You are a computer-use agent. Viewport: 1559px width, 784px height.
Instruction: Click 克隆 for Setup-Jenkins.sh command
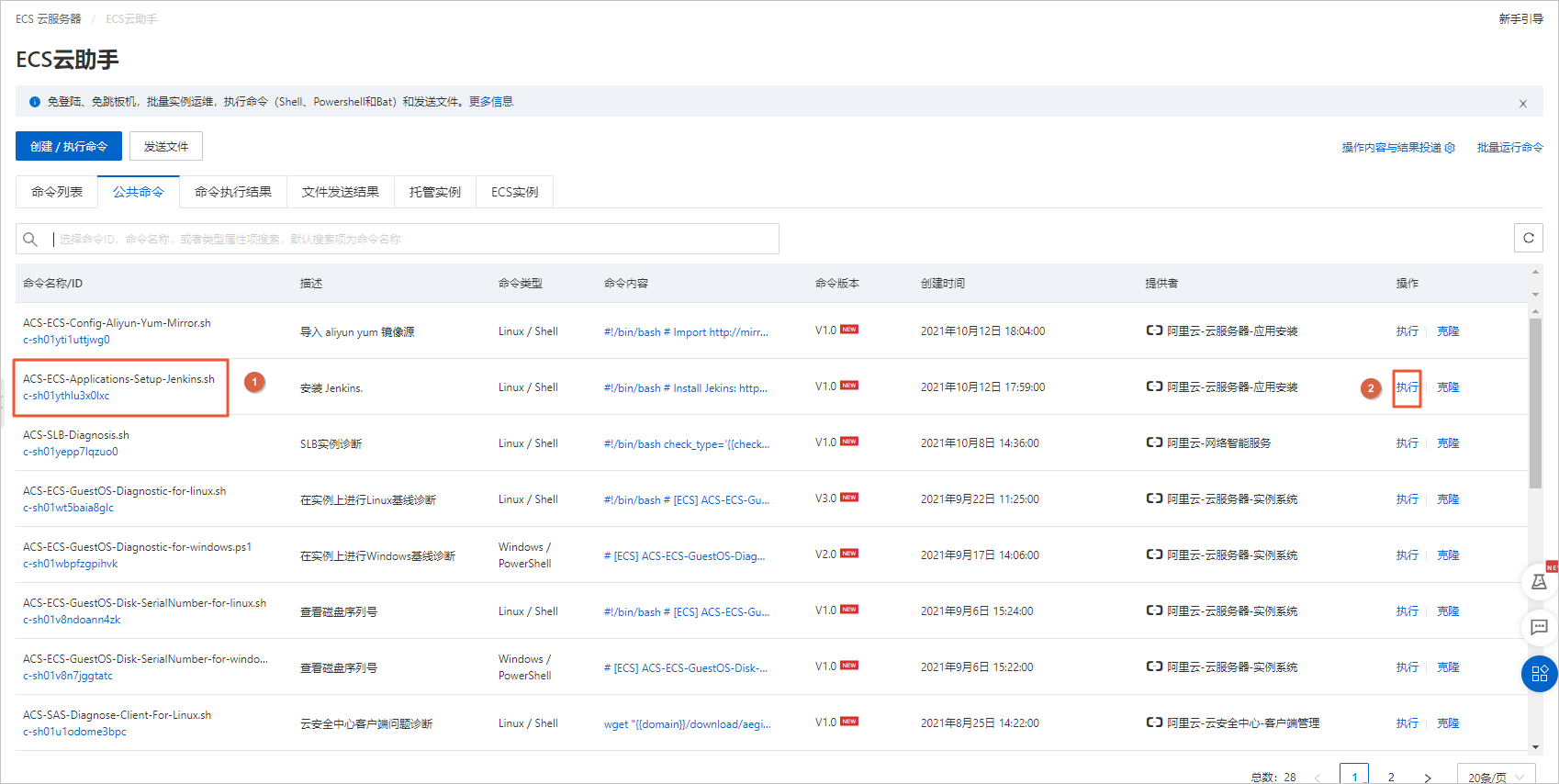(x=1448, y=387)
